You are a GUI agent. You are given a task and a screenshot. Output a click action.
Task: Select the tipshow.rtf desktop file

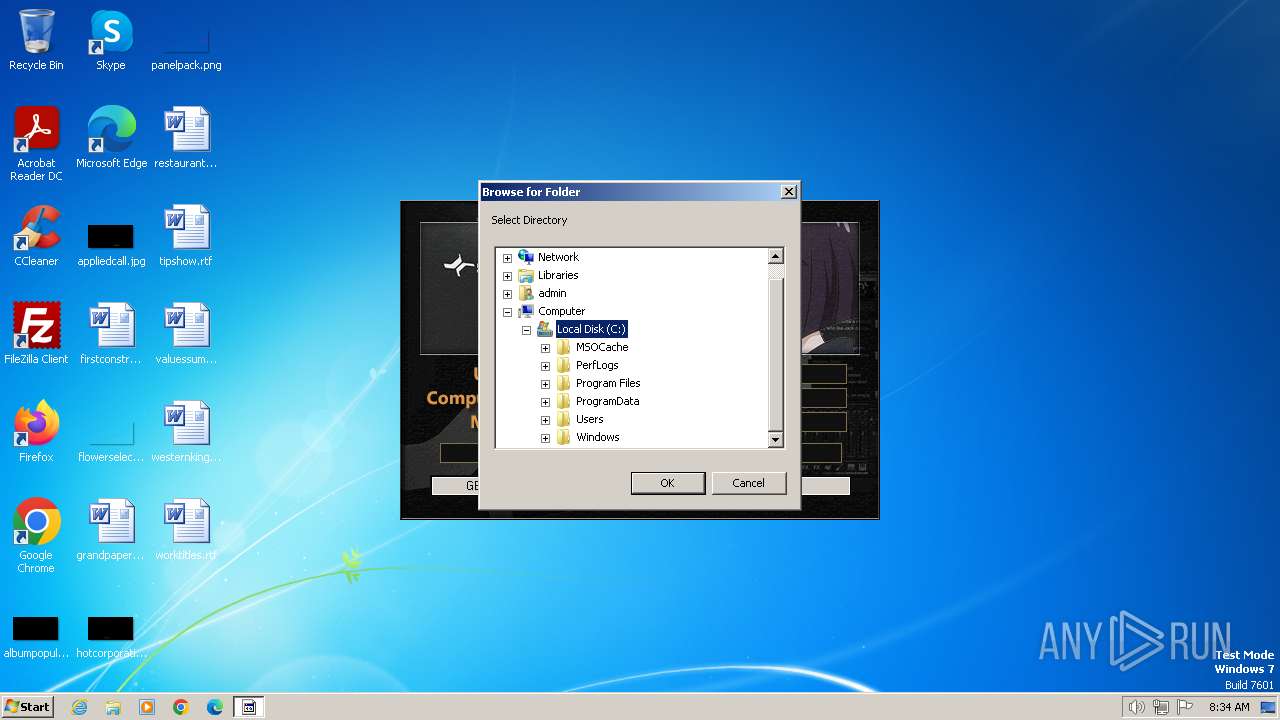point(186,236)
